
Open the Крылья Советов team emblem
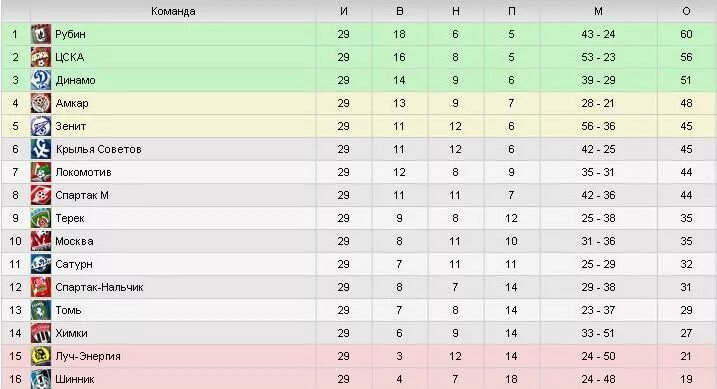pos(41,149)
